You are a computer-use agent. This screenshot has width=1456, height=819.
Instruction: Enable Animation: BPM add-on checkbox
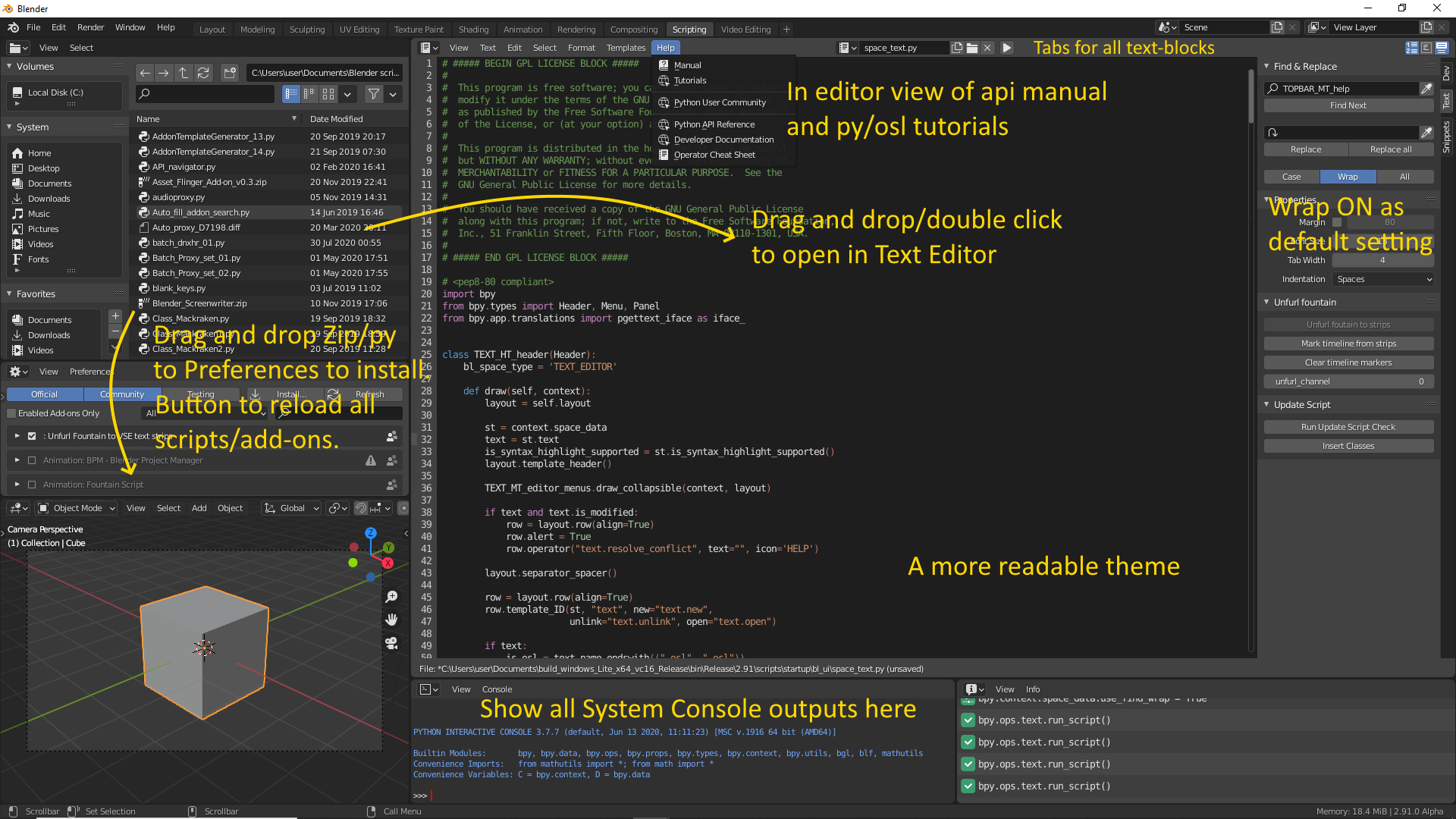(32, 460)
